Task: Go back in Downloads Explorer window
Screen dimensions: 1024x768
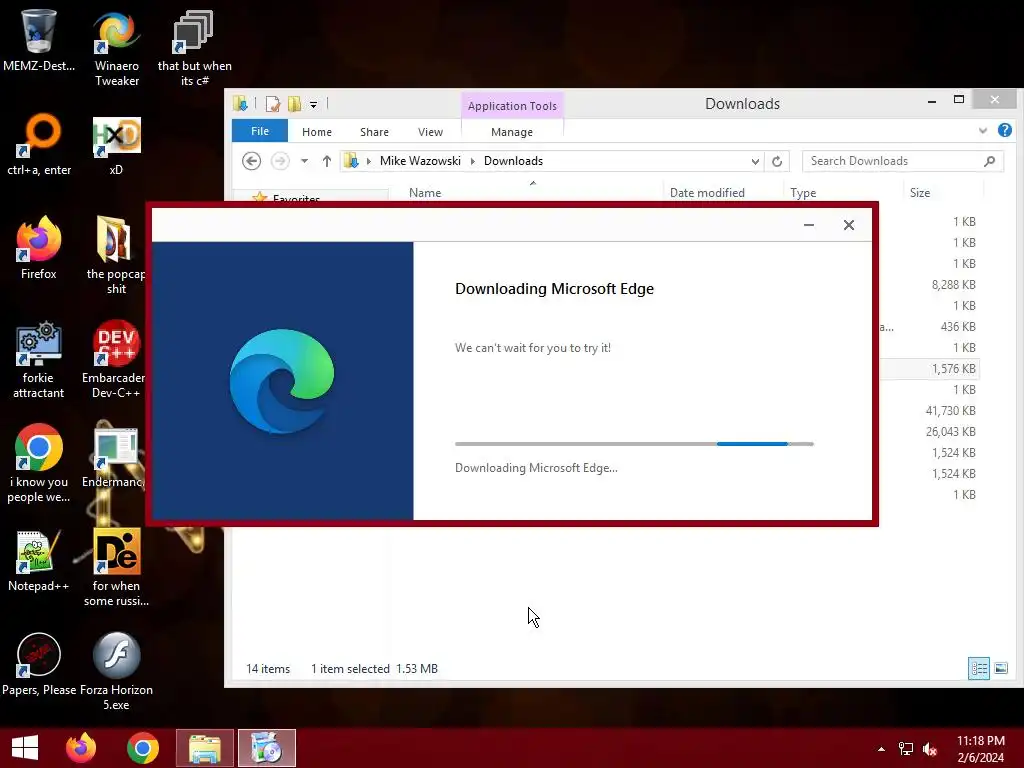Action: [x=251, y=161]
